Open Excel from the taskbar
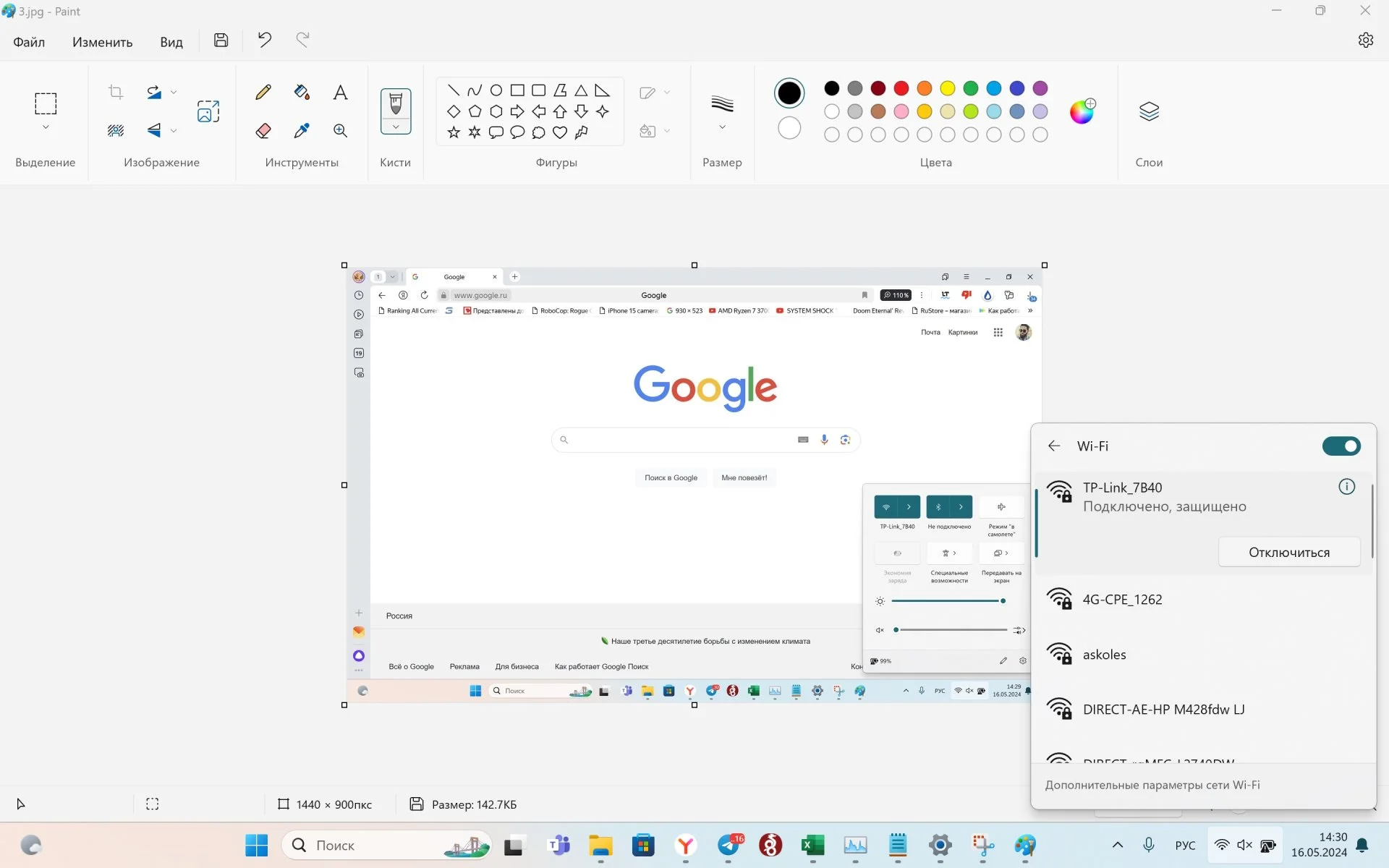The width and height of the screenshot is (1389, 868). [x=813, y=845]
